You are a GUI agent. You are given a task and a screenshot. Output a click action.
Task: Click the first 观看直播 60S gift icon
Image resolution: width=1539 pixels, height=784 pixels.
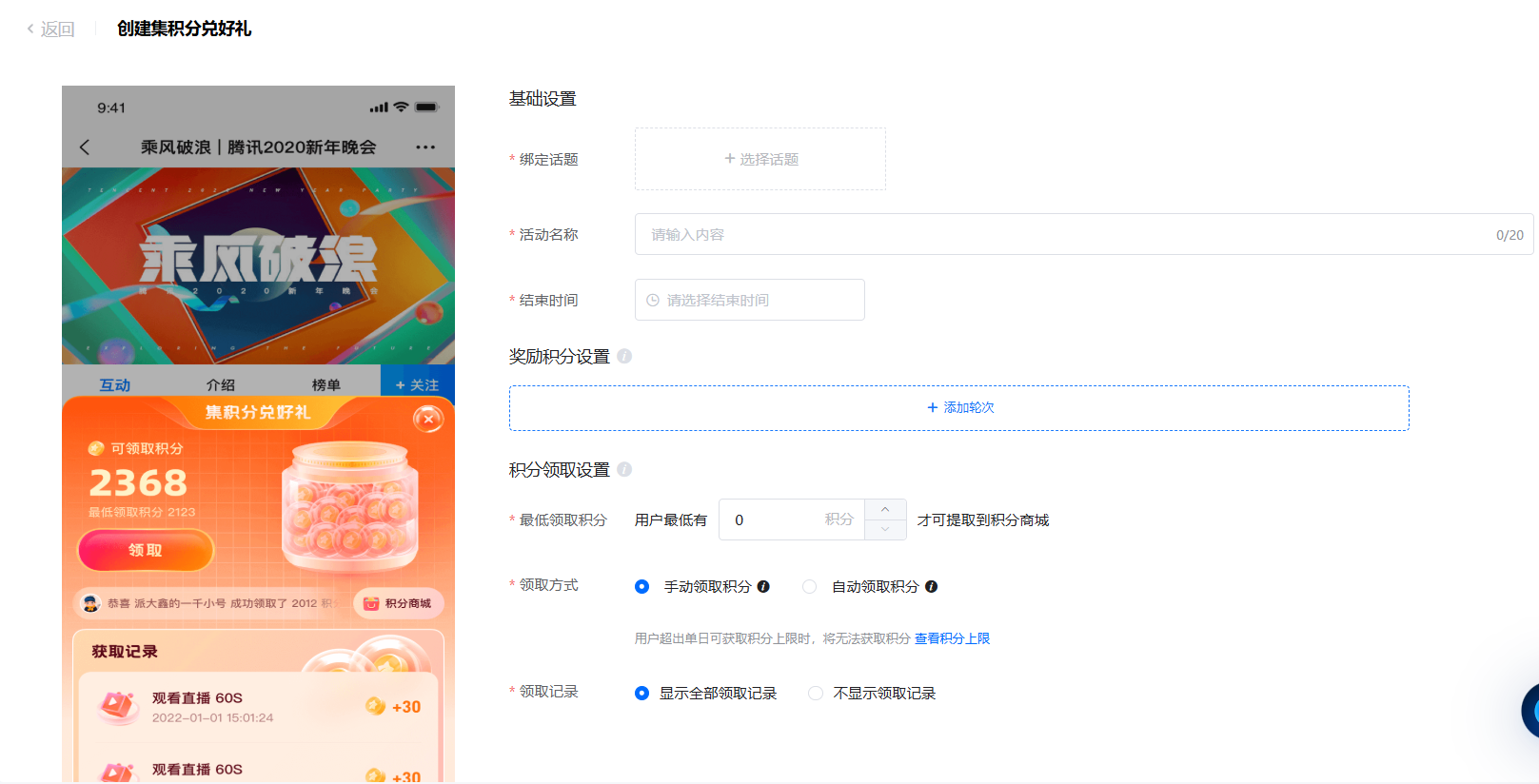click(119, 706)
